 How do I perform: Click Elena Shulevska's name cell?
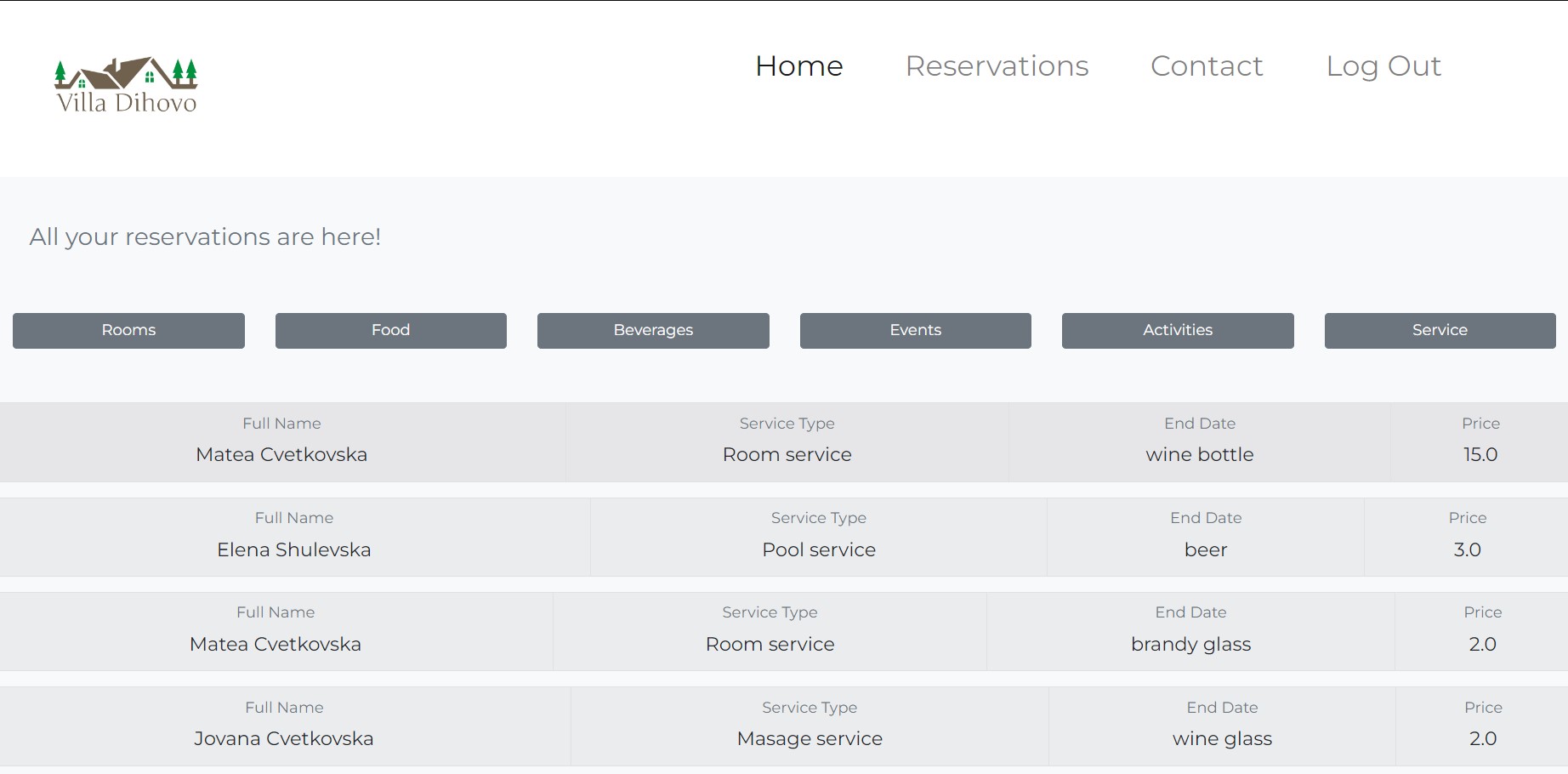click(x=293, y=549)
